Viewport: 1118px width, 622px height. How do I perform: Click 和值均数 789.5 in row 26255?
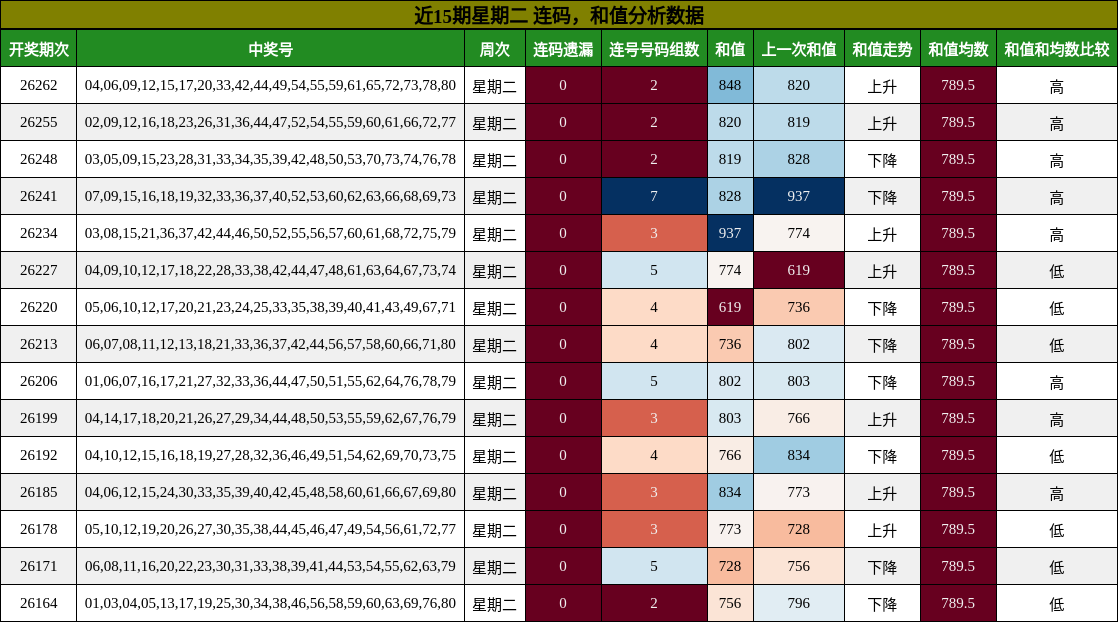(958, 123)
